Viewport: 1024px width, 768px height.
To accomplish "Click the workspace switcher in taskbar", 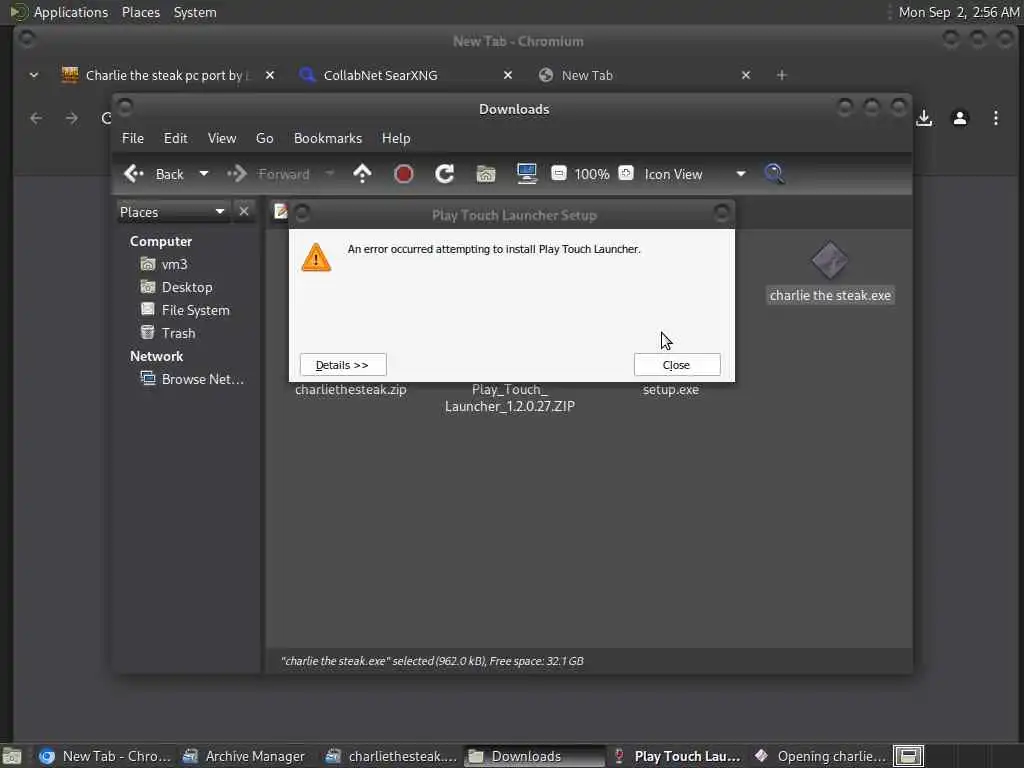I will [908, 756].
